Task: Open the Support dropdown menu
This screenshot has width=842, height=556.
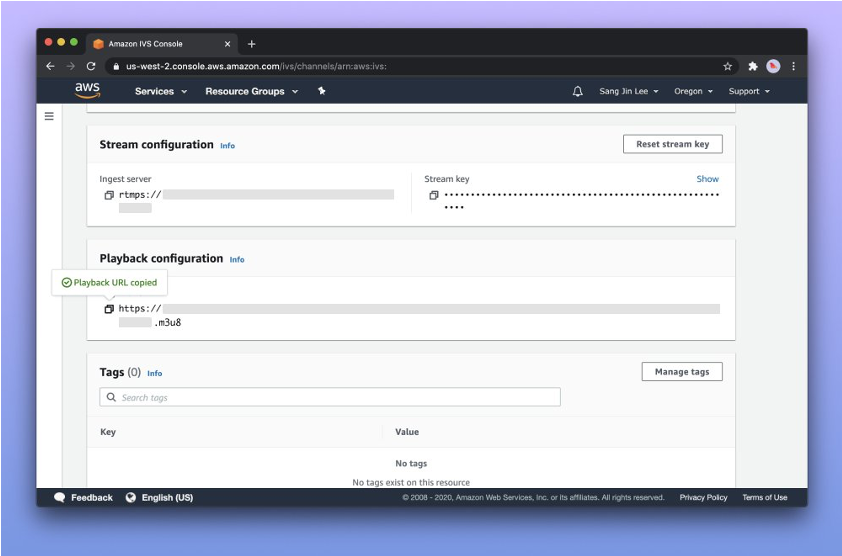Action: coord(749,91)
